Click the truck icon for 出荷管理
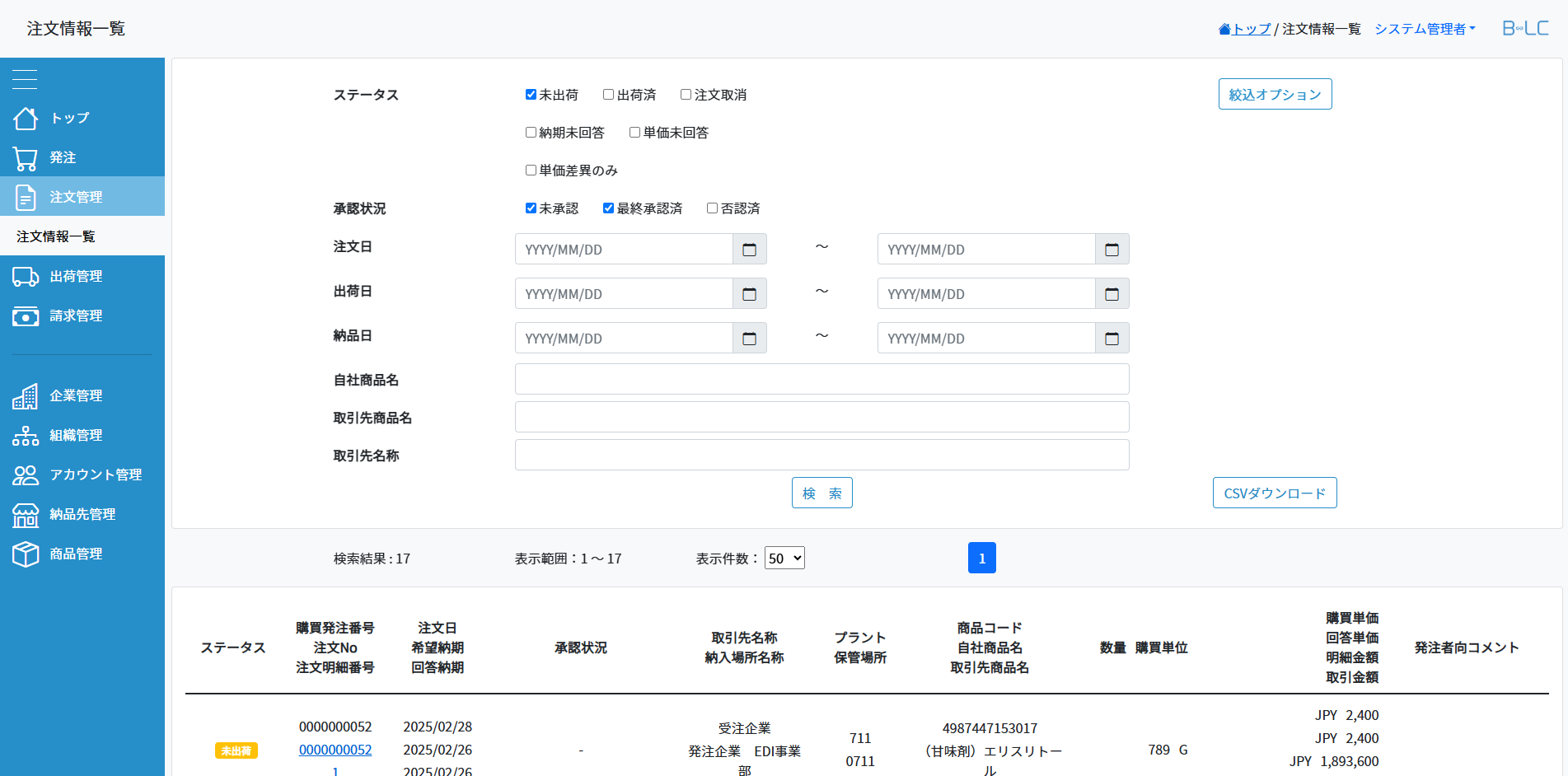1568x776 pixels. click(26, 277)
